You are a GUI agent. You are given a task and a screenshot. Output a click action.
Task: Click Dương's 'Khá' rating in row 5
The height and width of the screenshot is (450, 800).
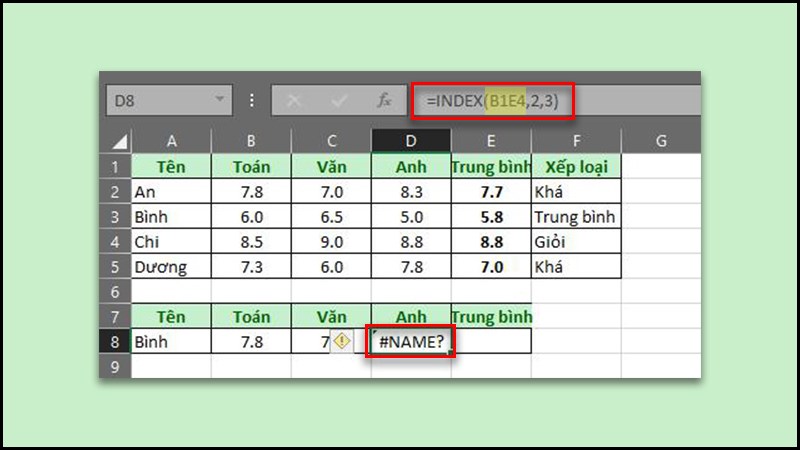point(576,267)
